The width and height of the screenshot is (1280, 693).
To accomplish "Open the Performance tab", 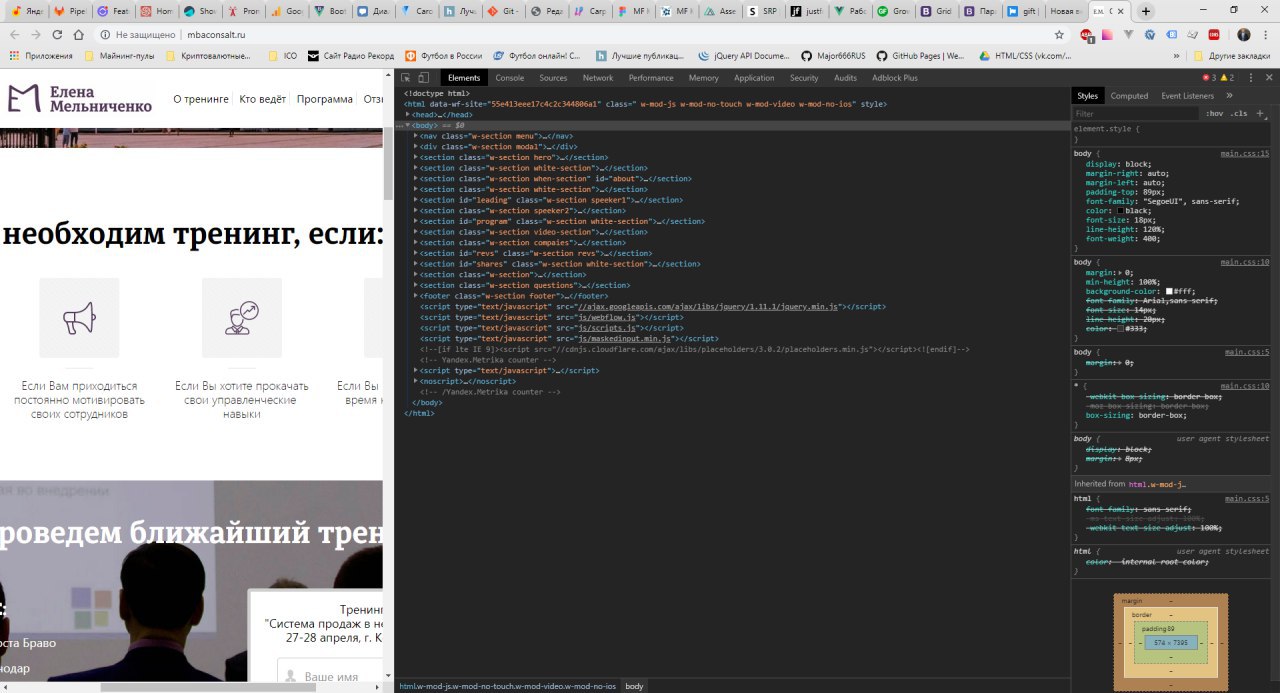I will click(651, 78).
